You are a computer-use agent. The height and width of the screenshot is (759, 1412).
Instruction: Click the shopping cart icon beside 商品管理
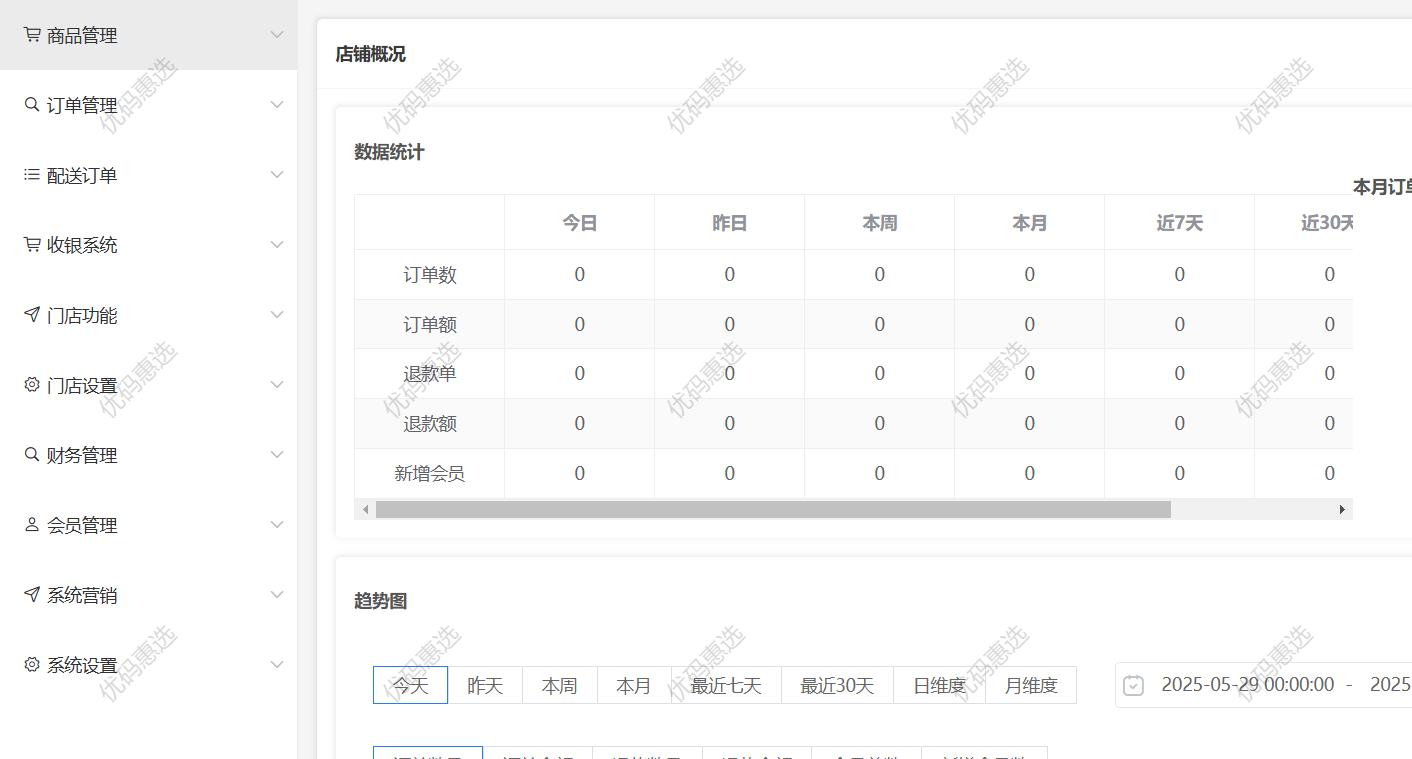tap(32, 35)
